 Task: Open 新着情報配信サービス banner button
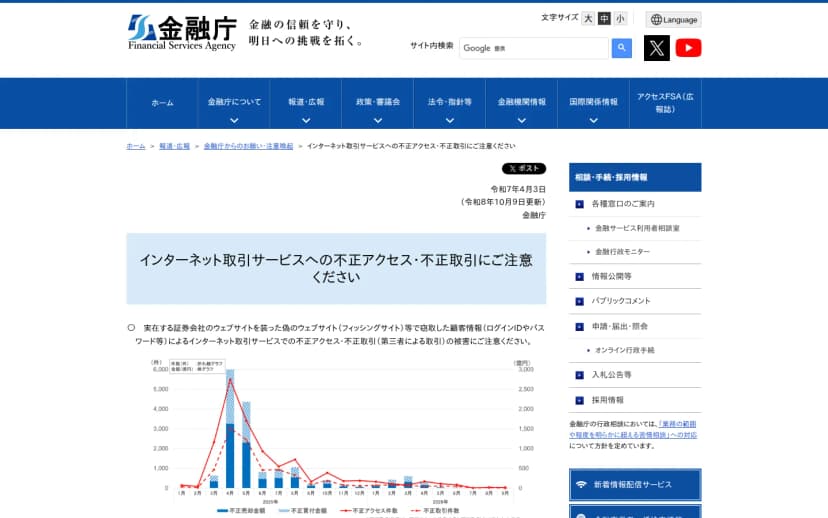point(635,484)
